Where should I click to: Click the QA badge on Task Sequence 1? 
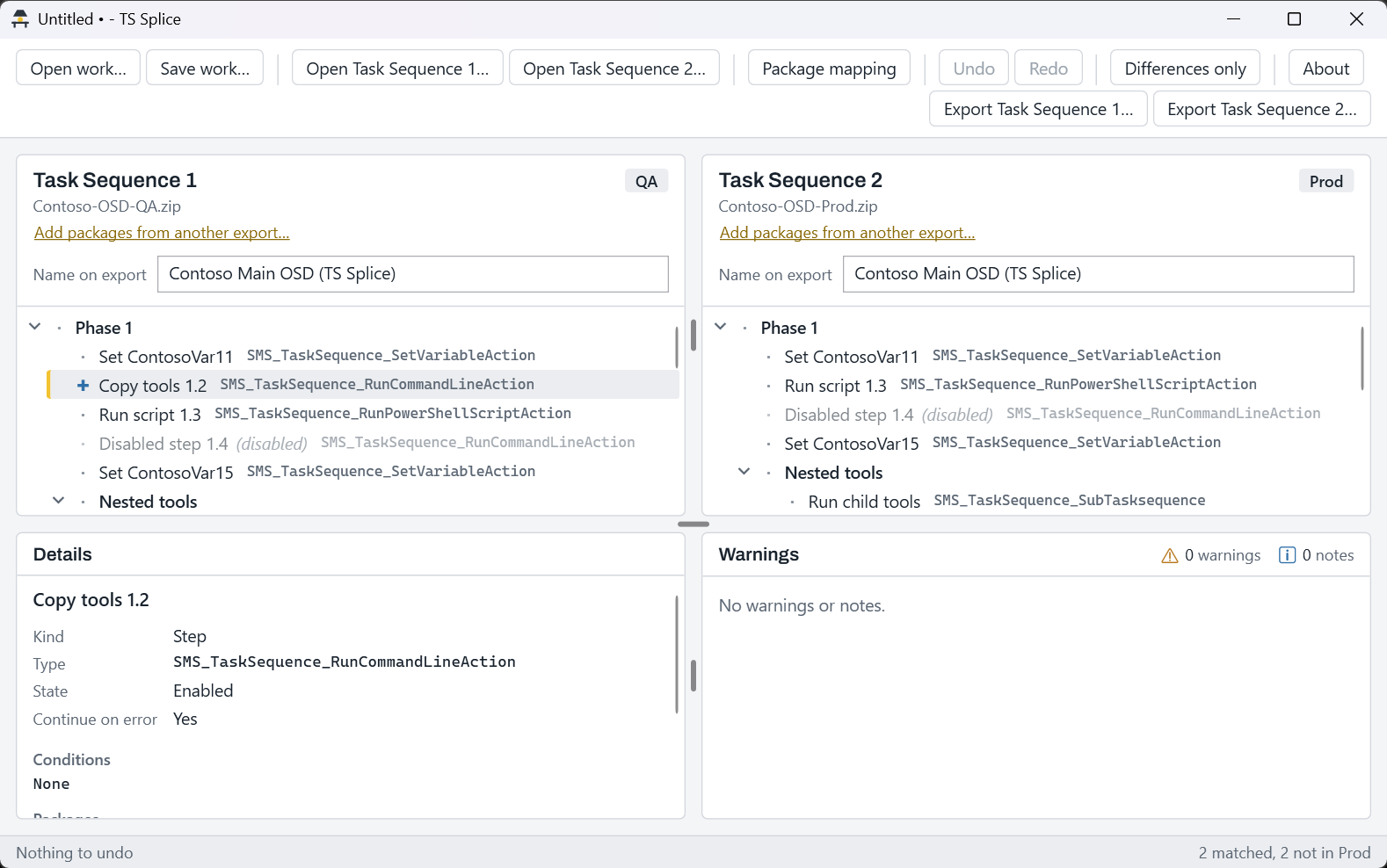click(x=646, y=181)
